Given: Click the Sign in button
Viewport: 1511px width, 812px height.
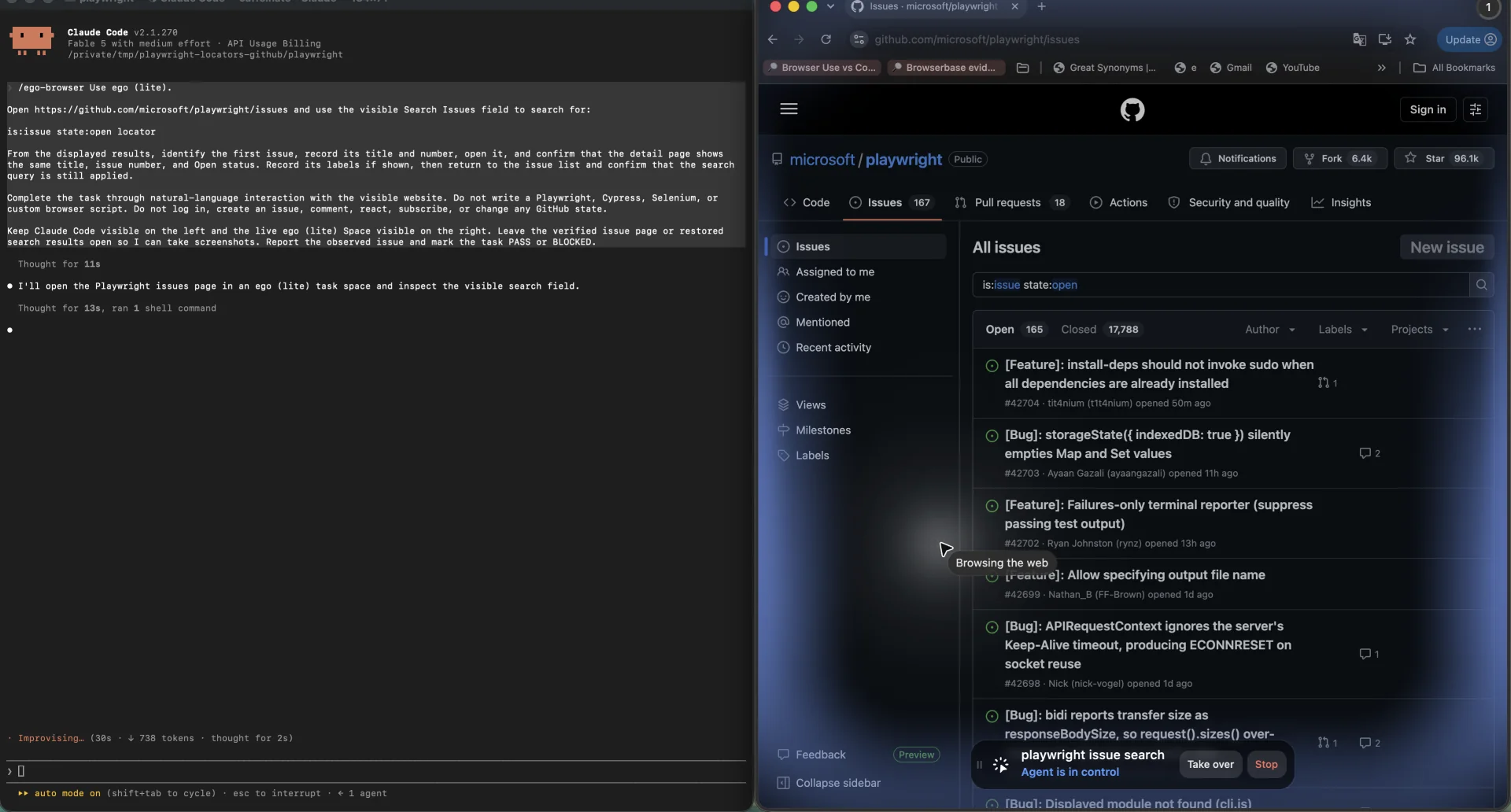Looking at the screenshot, I should pos(1428,109).
